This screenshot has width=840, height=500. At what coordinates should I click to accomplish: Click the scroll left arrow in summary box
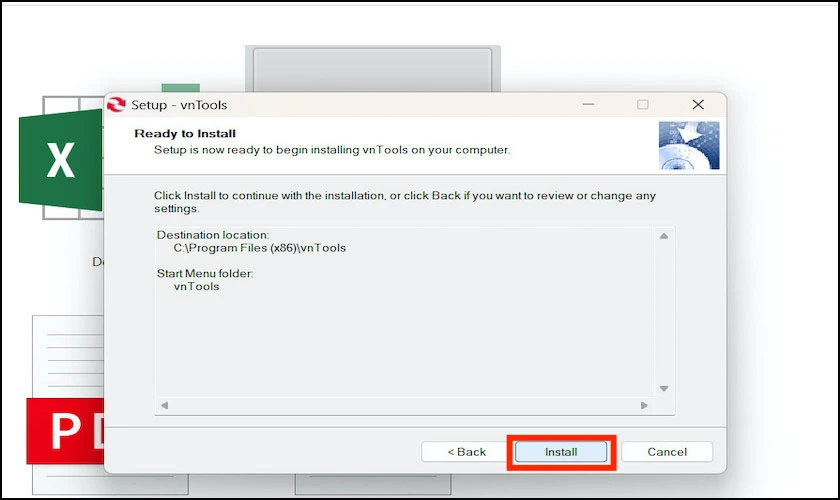click(164, 406)
